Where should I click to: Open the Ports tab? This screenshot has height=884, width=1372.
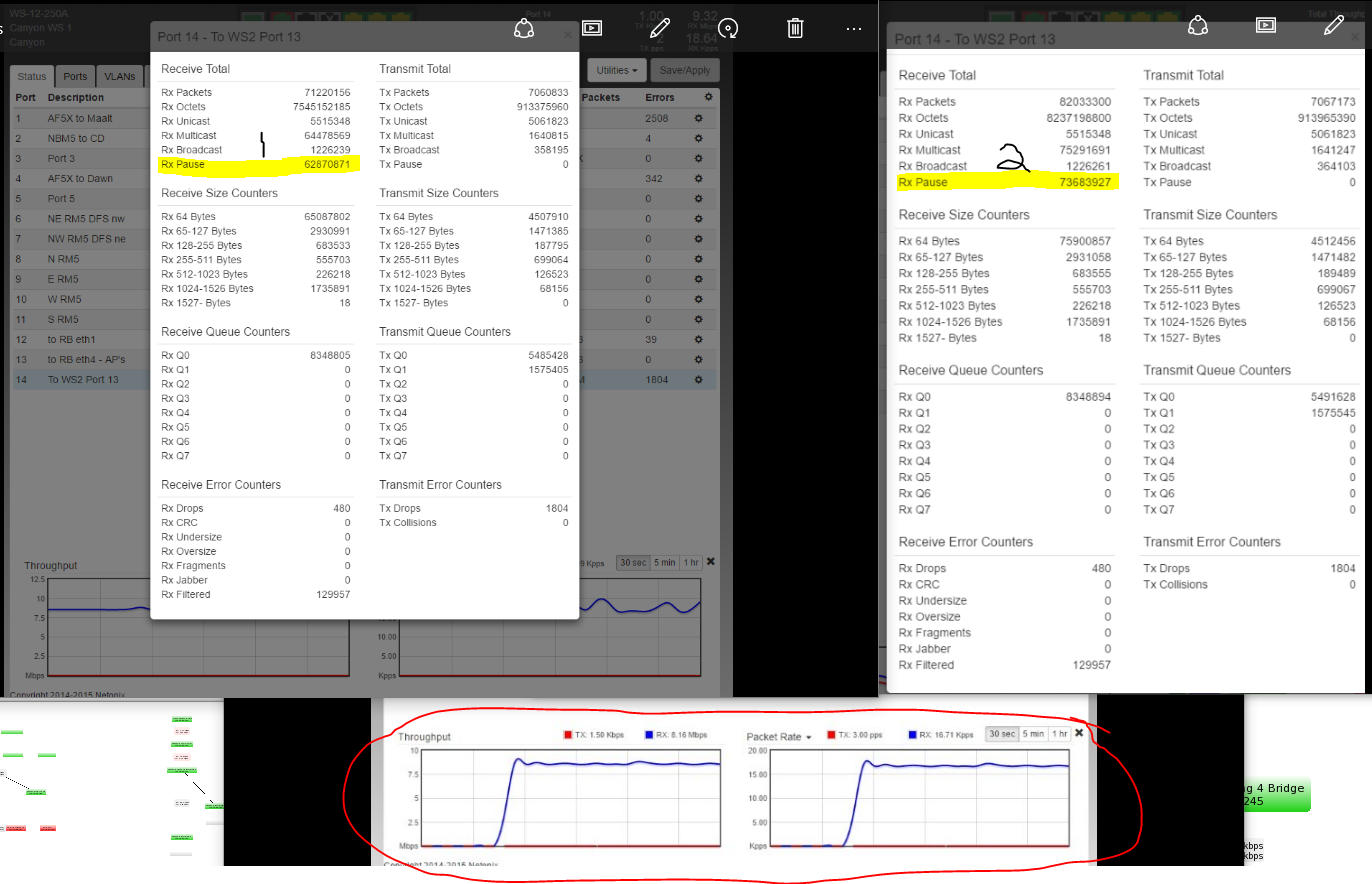[75, 77]
